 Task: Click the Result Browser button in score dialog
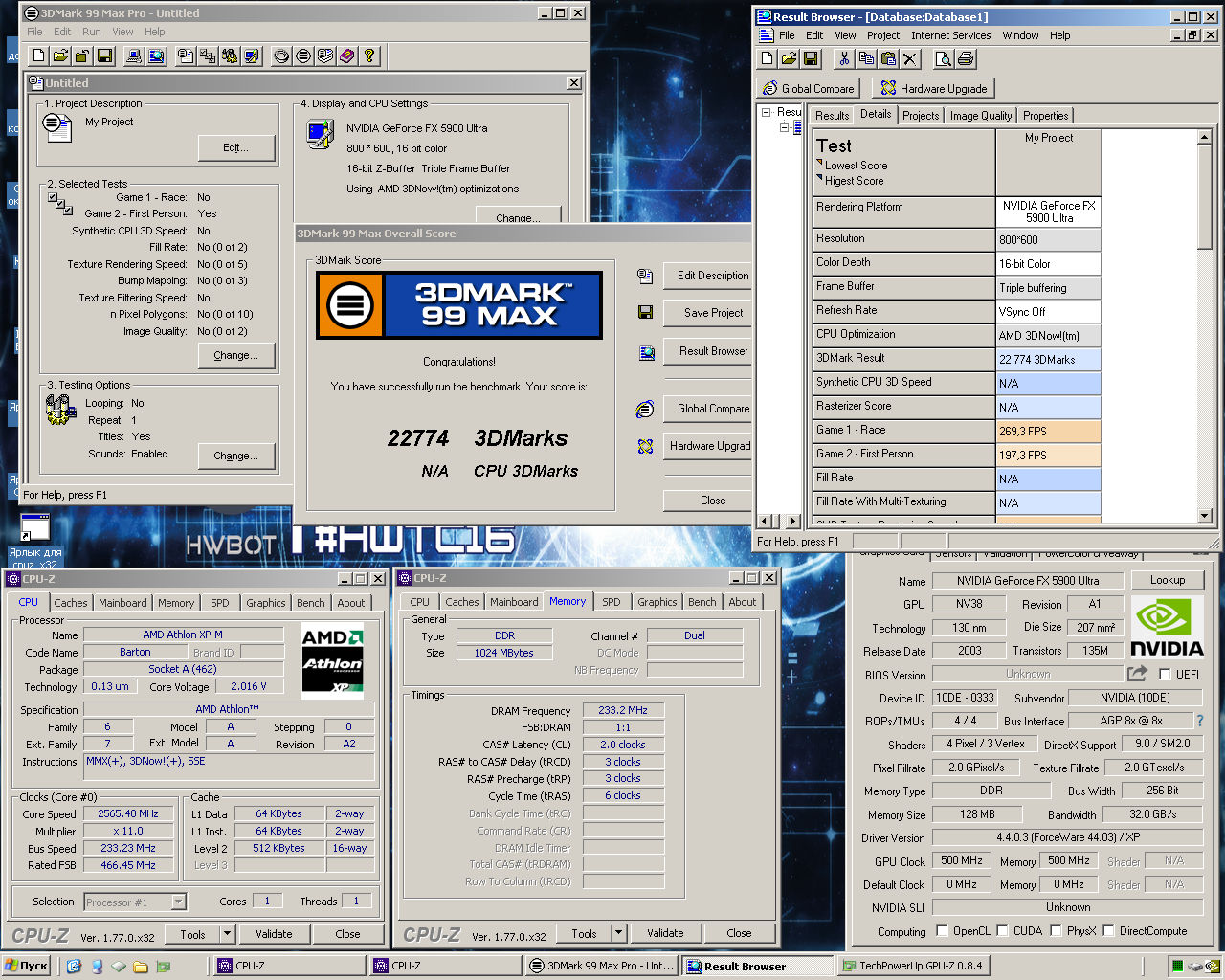point(706,351)
